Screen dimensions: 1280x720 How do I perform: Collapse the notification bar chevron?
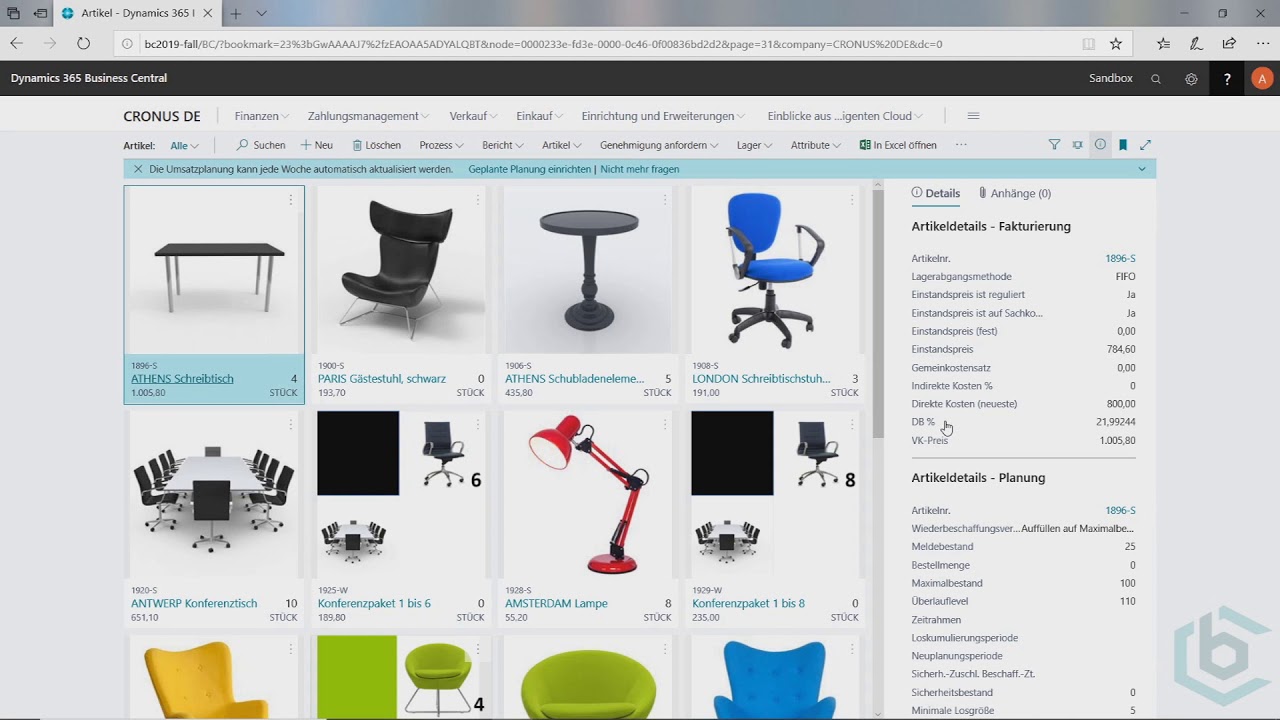(1142, 169)
